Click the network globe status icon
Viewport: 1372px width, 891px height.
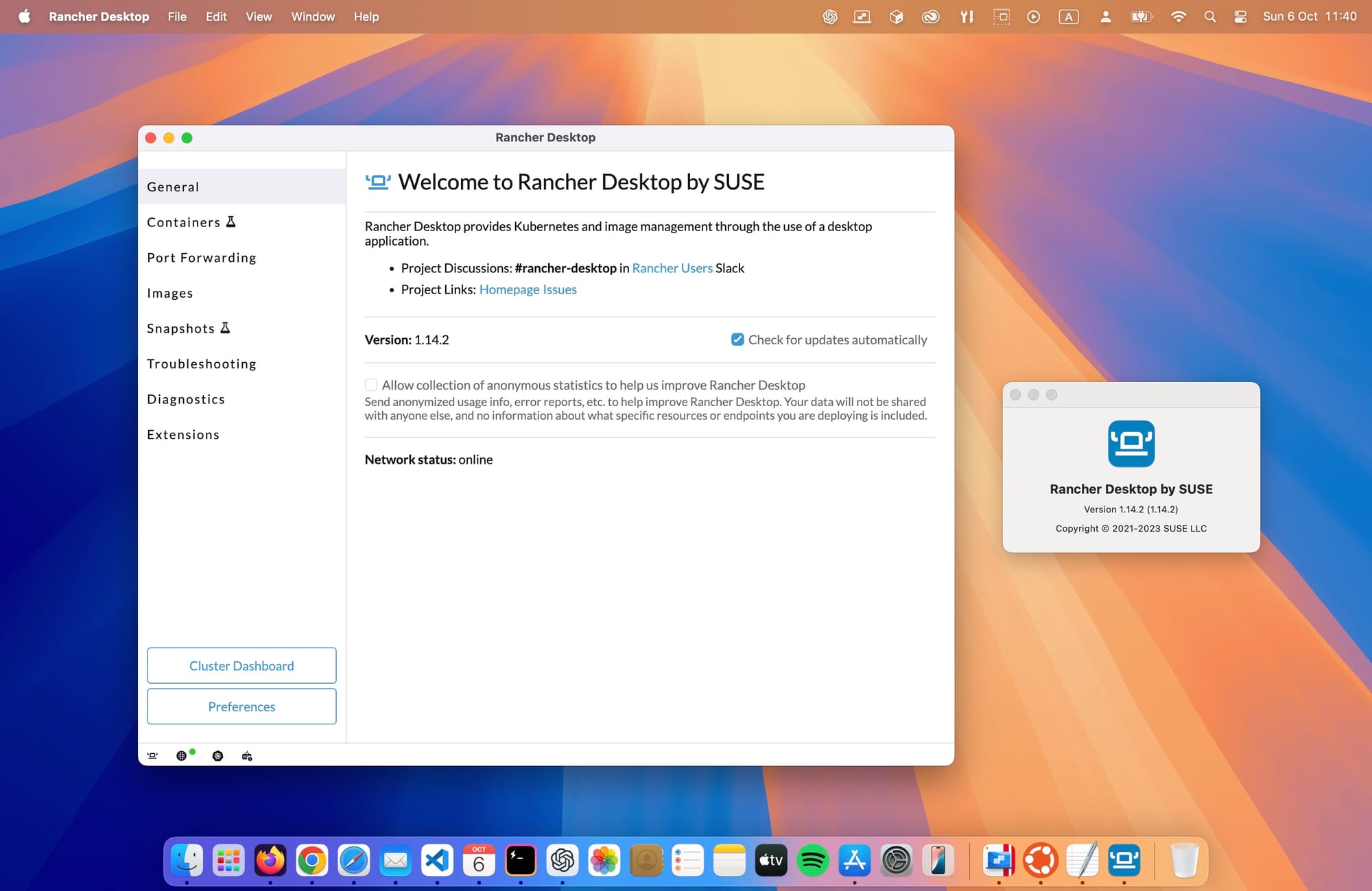(182, 756)
